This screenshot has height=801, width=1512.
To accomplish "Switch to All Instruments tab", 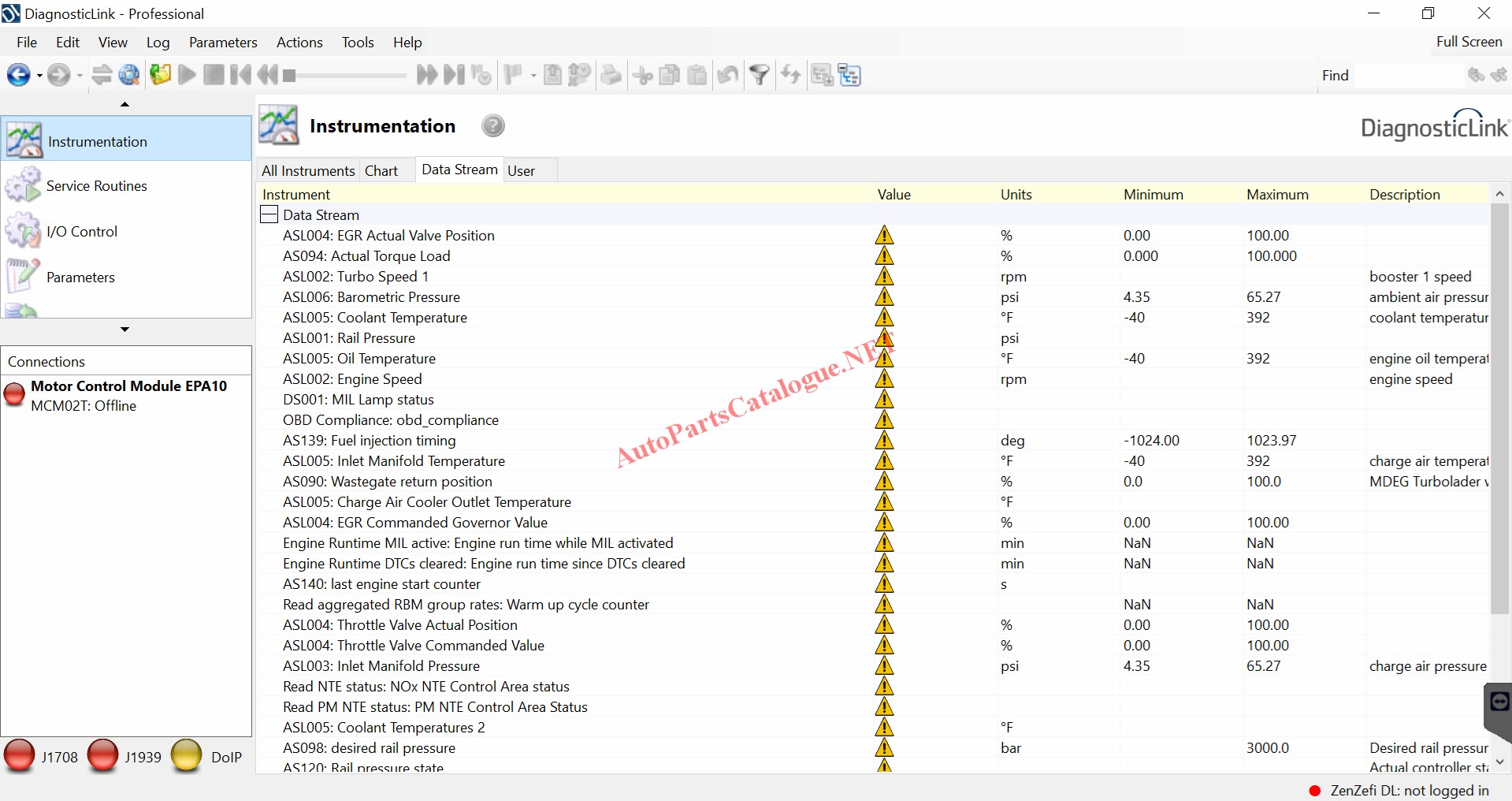I will pos(308,171).
